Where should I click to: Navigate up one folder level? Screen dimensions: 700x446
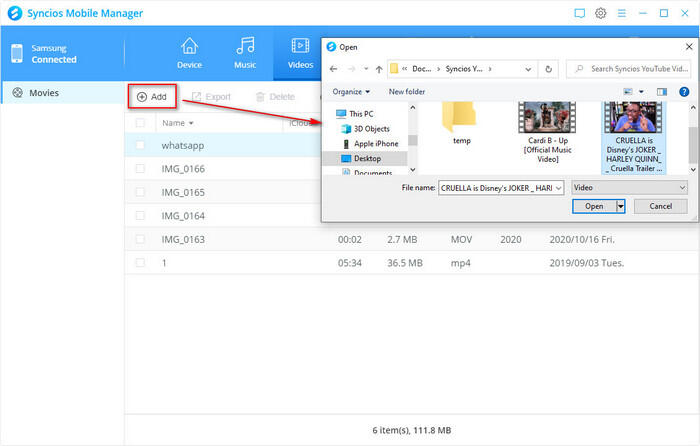(x=380, y=69)
